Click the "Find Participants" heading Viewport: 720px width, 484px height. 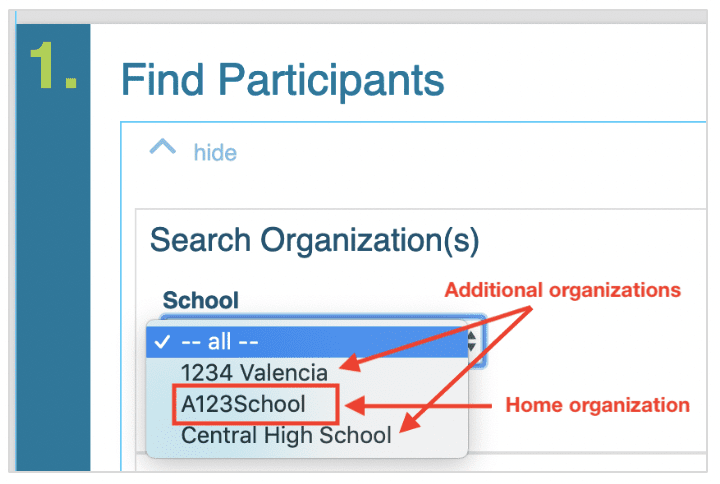tap(283, 80)
